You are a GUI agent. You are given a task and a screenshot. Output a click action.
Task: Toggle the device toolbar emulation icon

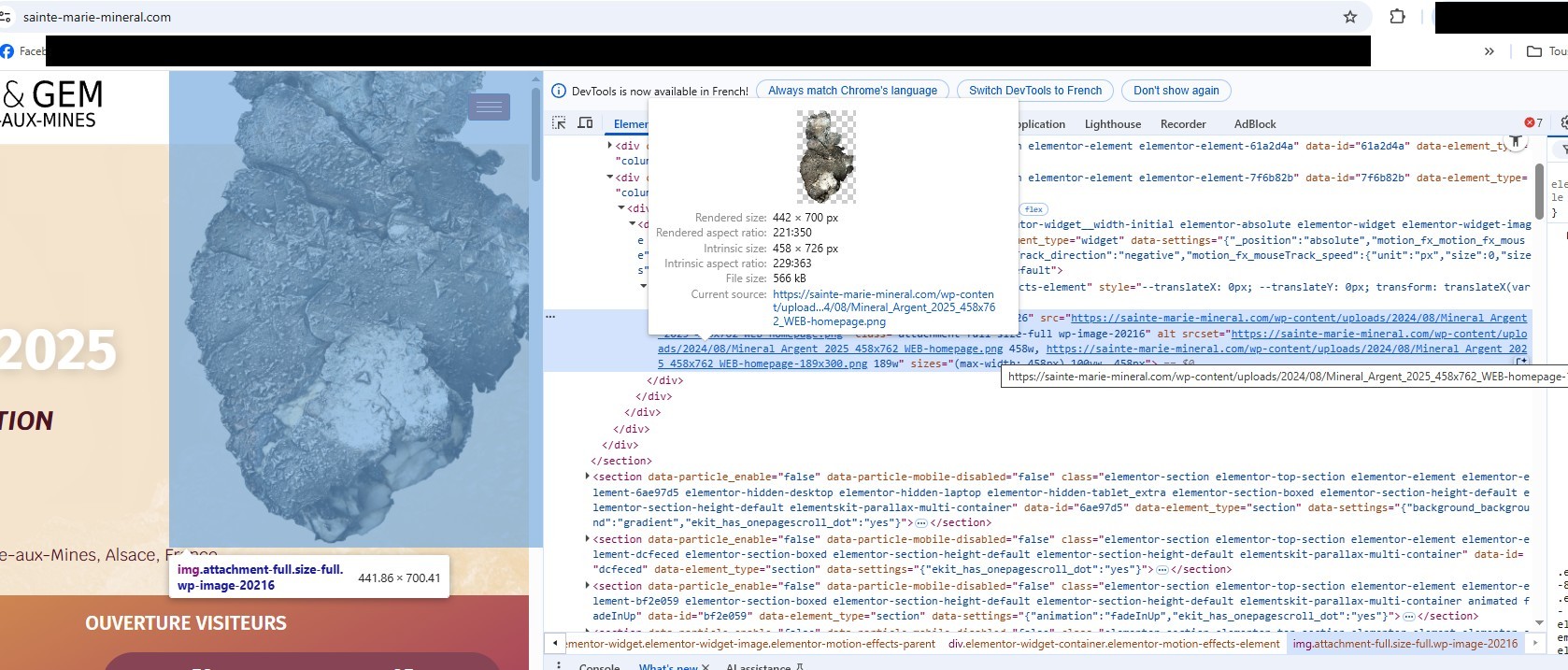[585, 123]
